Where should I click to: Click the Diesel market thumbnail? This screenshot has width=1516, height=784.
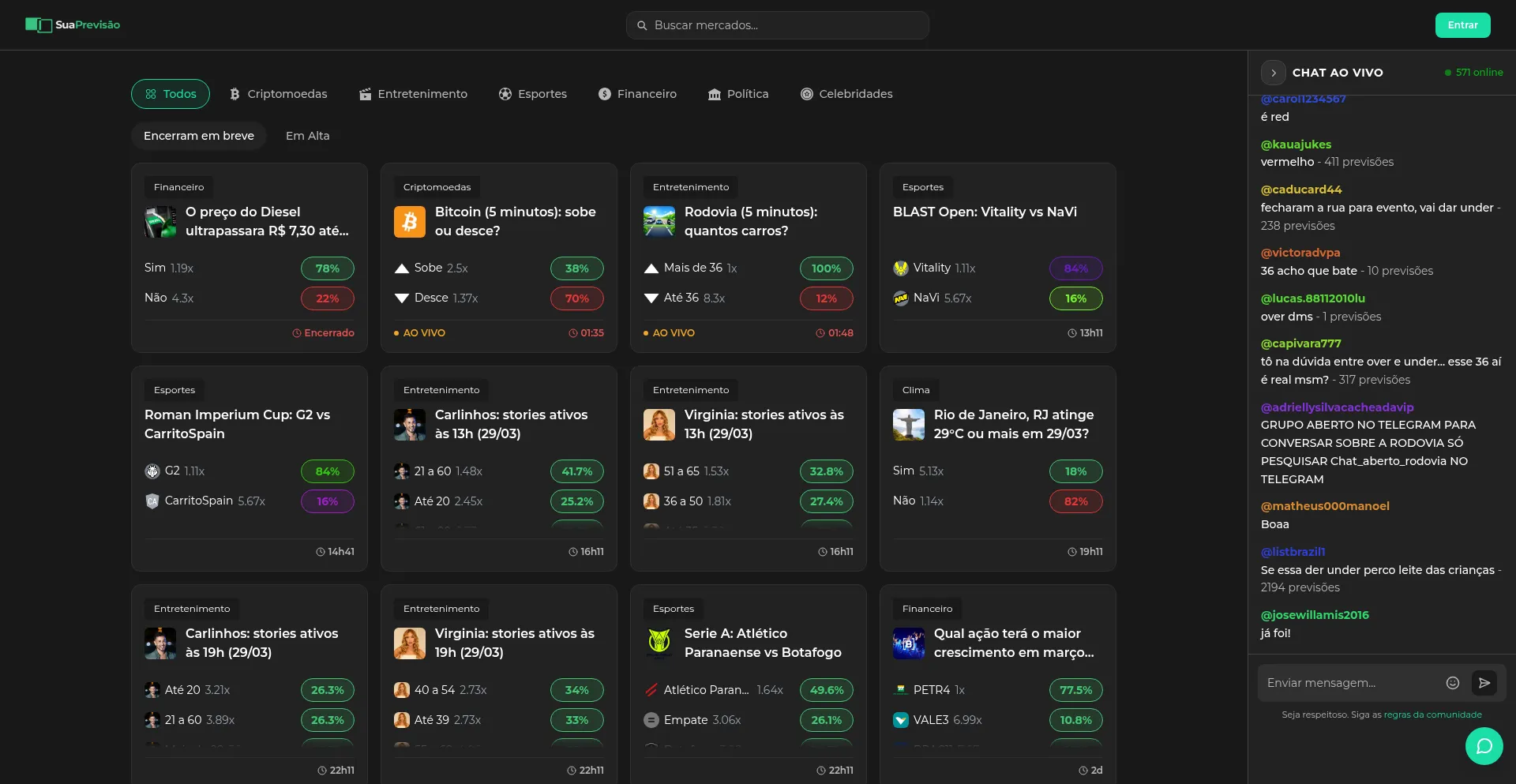click(x=160, y=222)
